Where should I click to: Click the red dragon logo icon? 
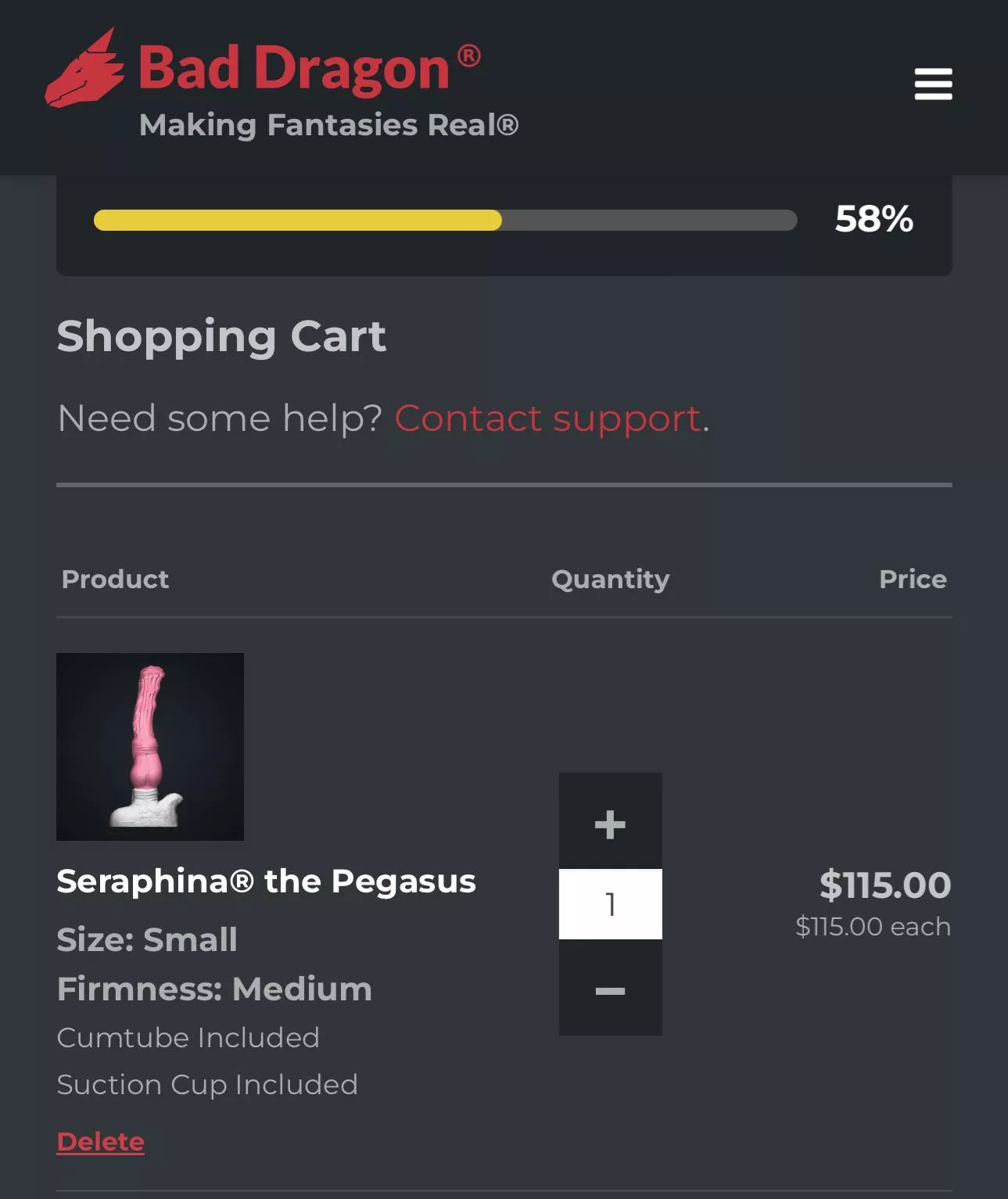coord(84,70)
